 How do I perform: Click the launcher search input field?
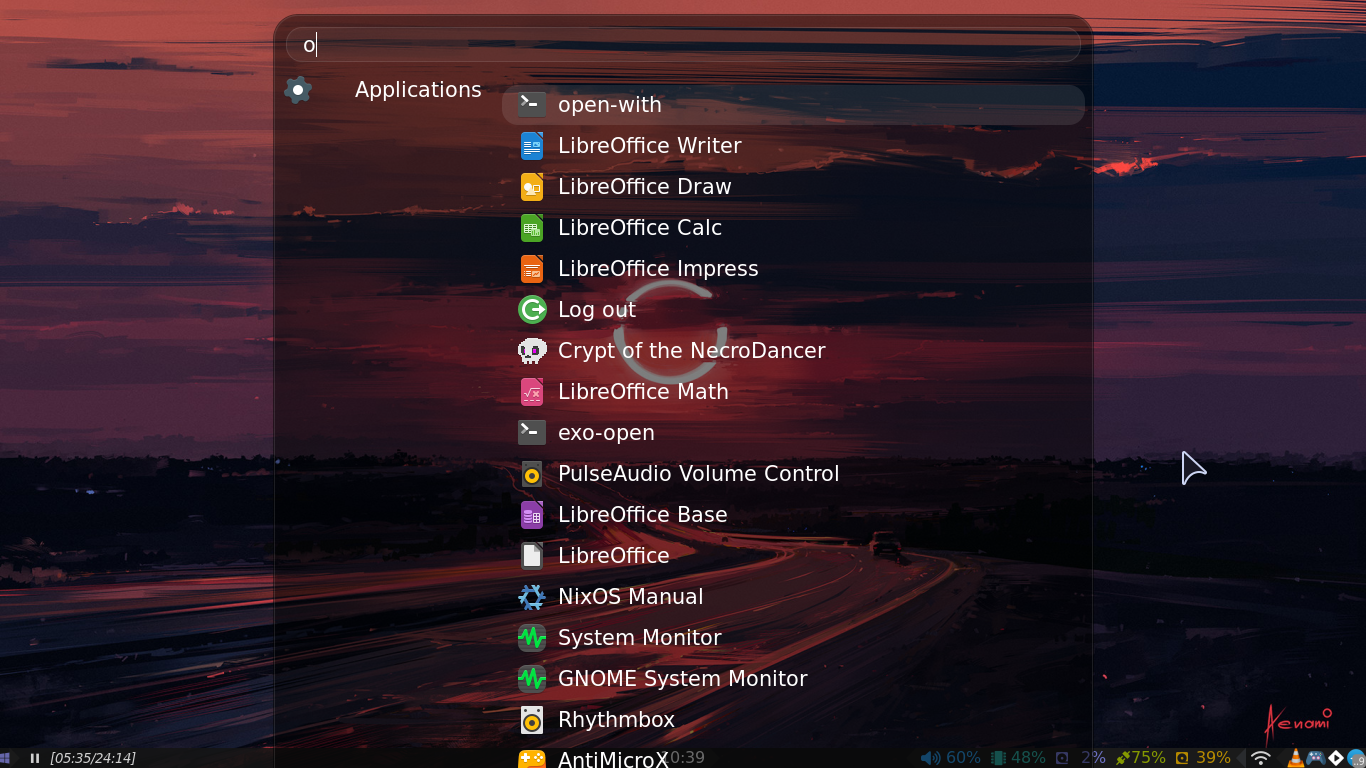click(683, 45)
